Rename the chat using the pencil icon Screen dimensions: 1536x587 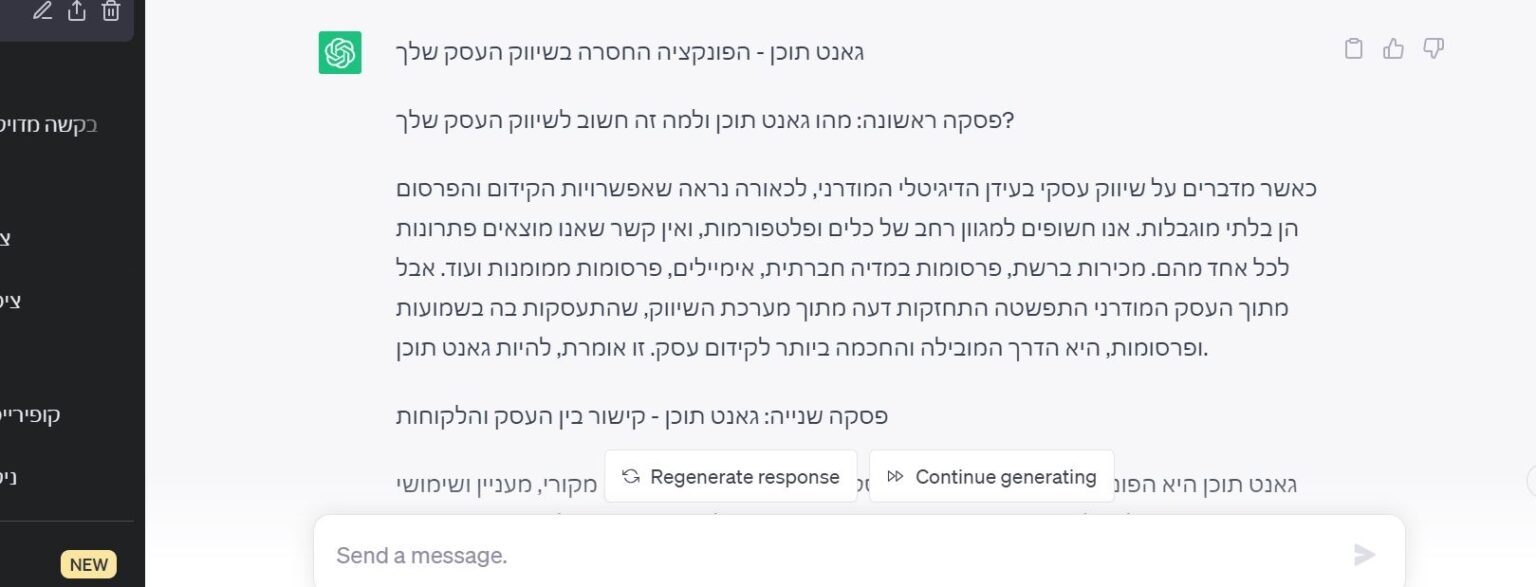(x=42, y=12)
